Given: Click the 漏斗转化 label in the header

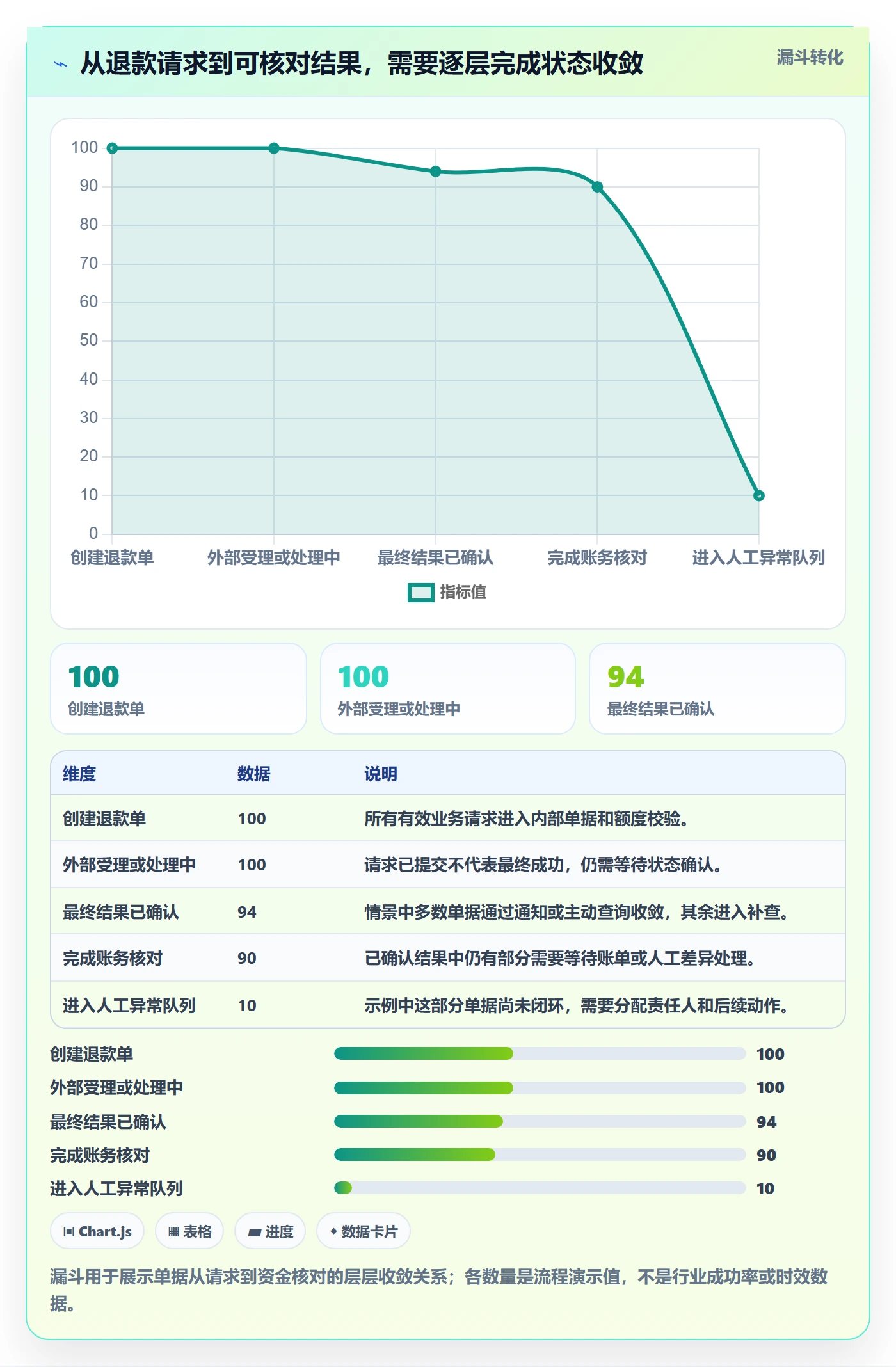Looking at the screenshot, I should (810, 58).
